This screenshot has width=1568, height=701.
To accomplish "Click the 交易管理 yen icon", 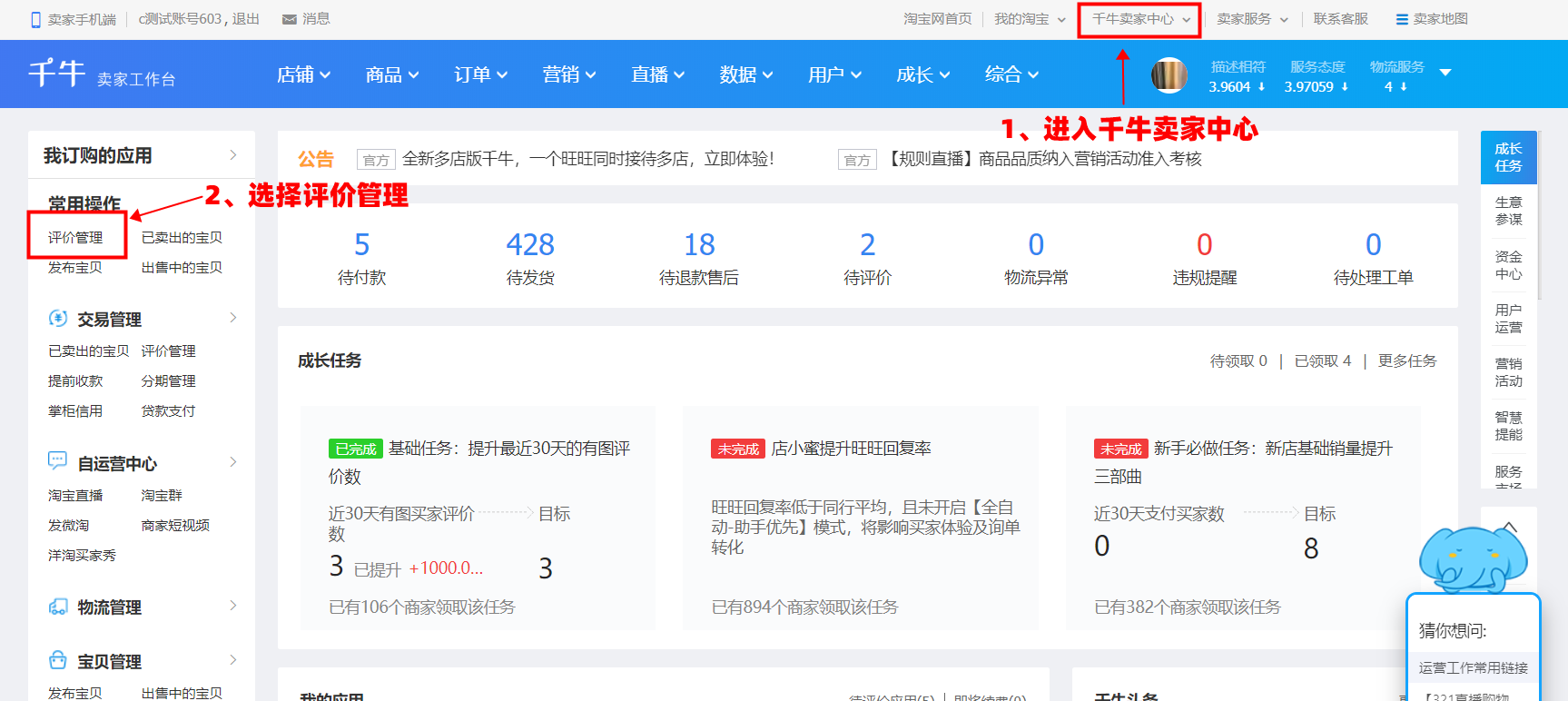I will coord(58,318).
